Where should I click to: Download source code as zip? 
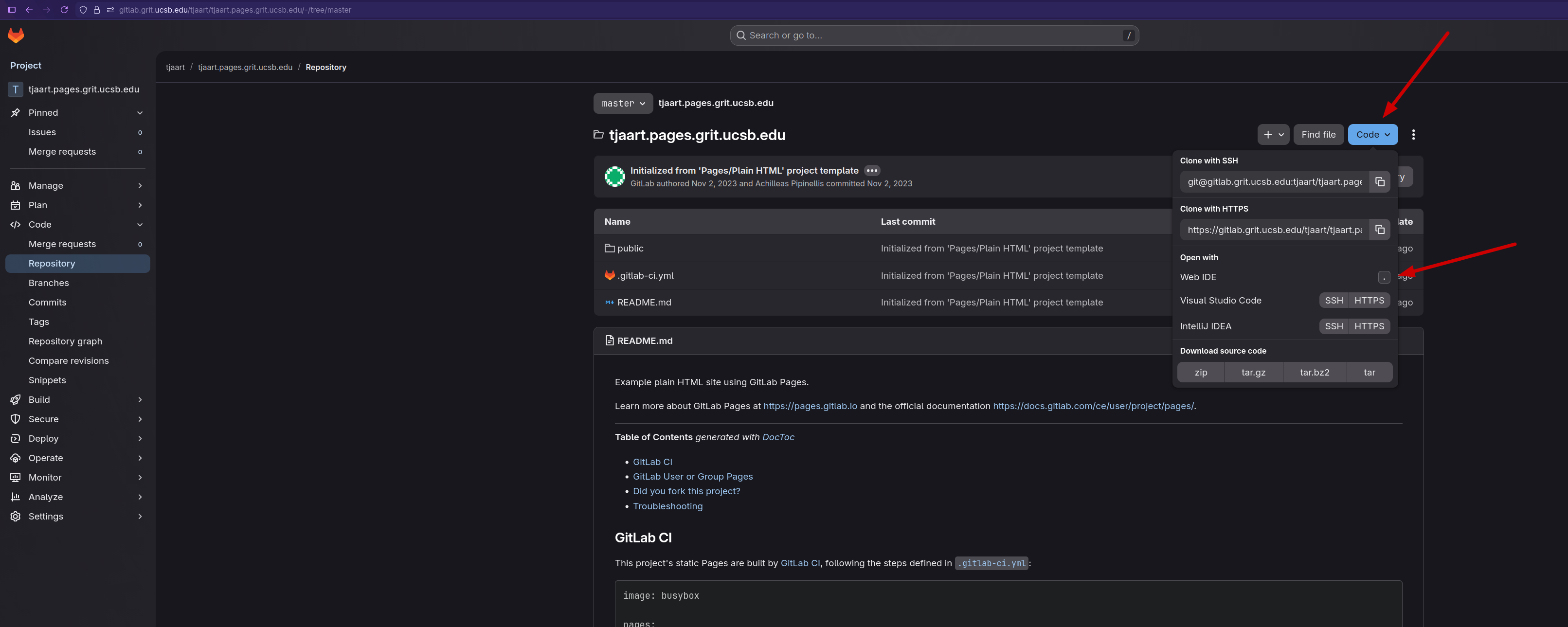pos(1200,373)
